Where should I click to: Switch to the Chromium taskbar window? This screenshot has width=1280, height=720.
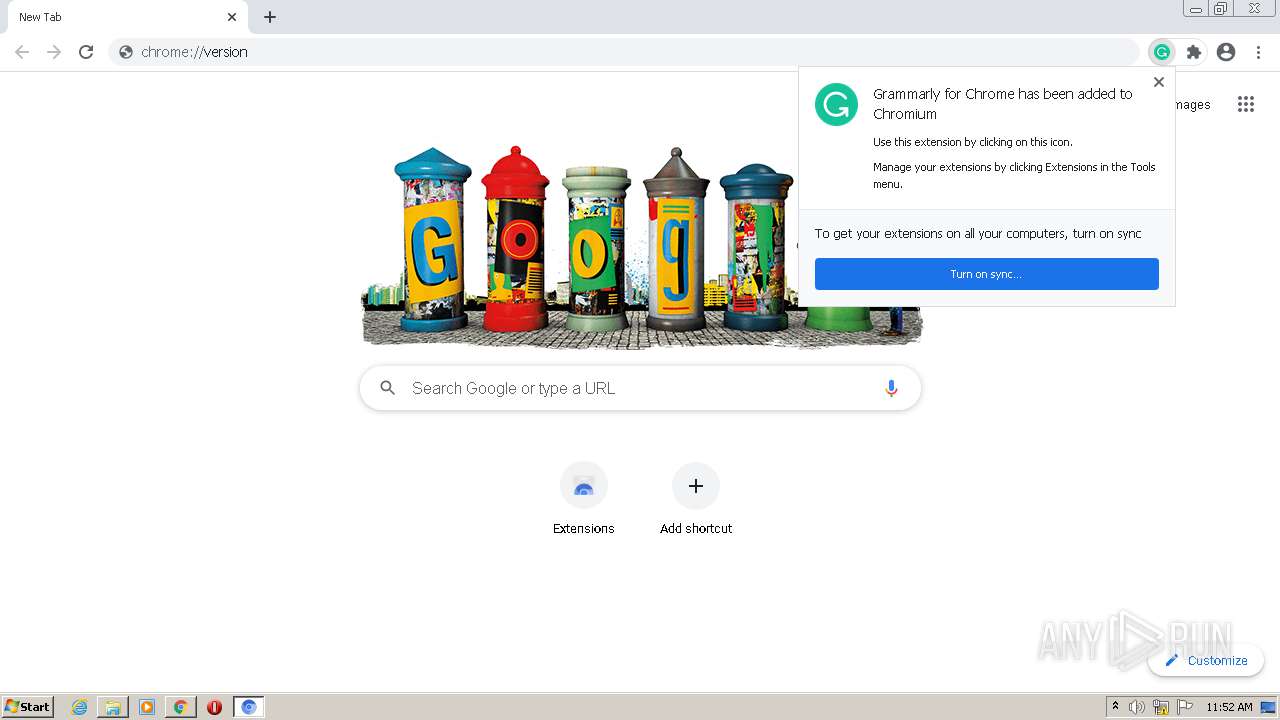click(x=249, y=707)
